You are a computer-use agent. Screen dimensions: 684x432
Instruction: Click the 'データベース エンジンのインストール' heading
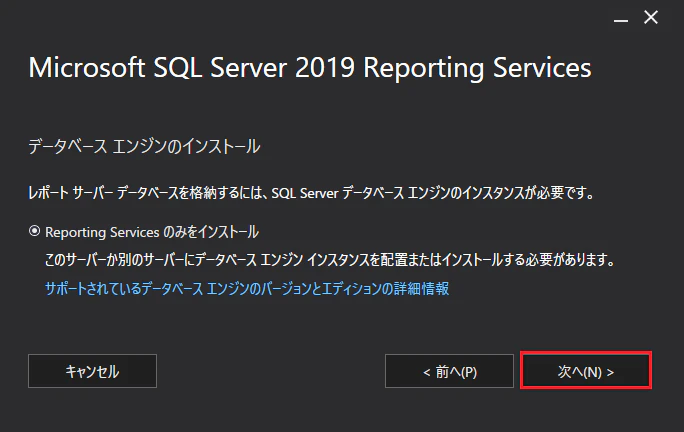coord(144,146)
